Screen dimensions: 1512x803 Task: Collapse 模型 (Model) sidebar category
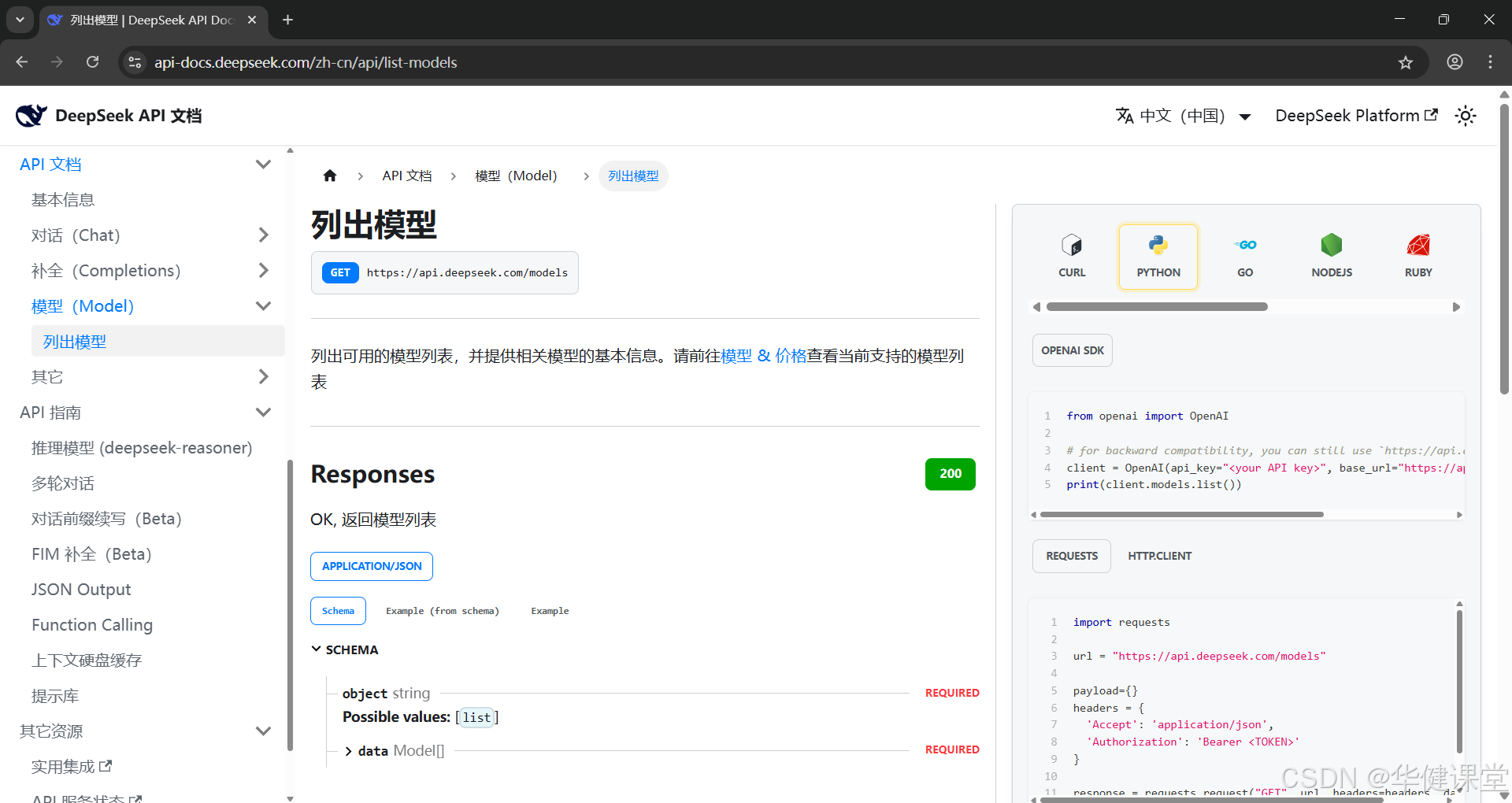(x=263, y=305)
